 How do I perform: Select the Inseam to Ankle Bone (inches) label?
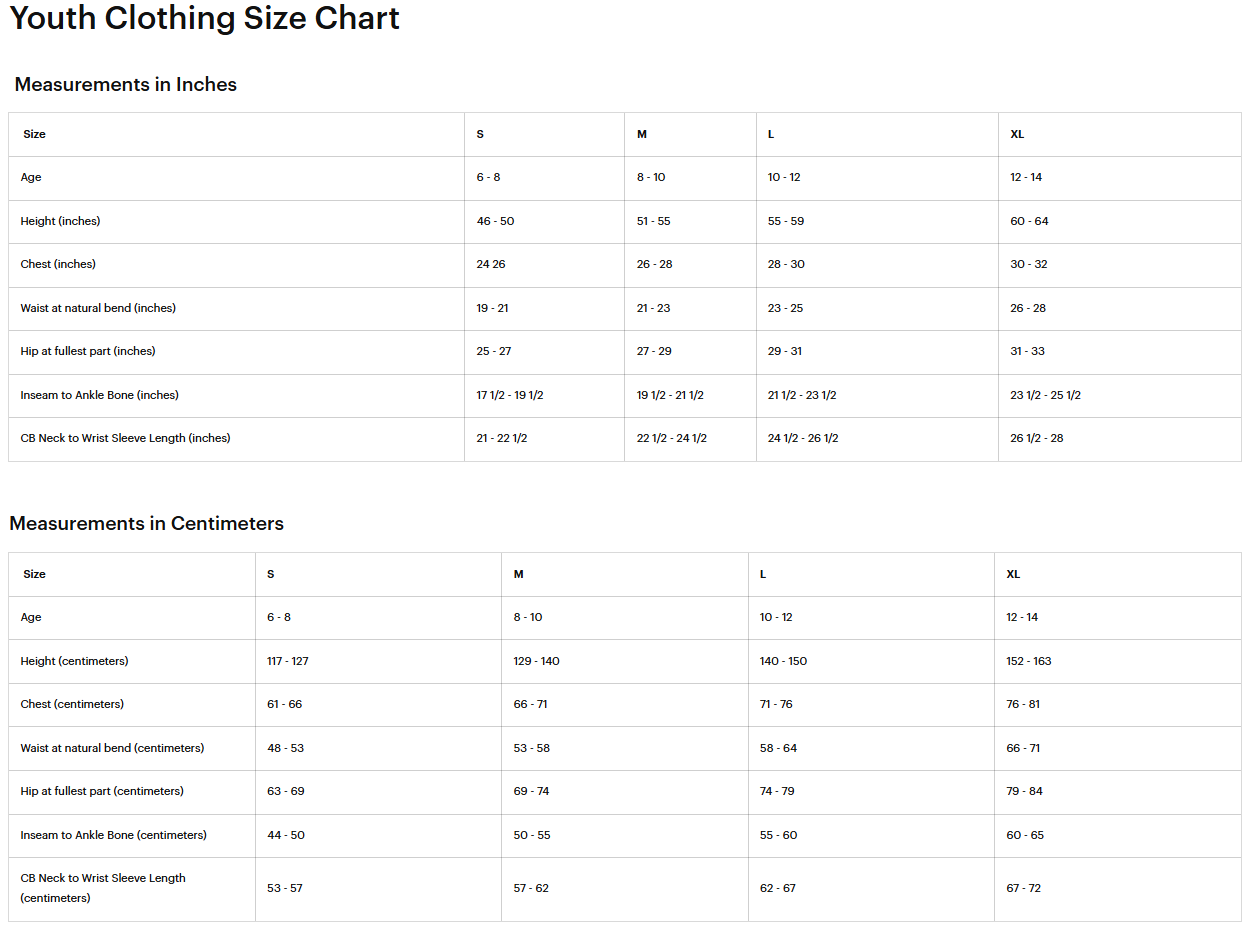coord(100,395)
